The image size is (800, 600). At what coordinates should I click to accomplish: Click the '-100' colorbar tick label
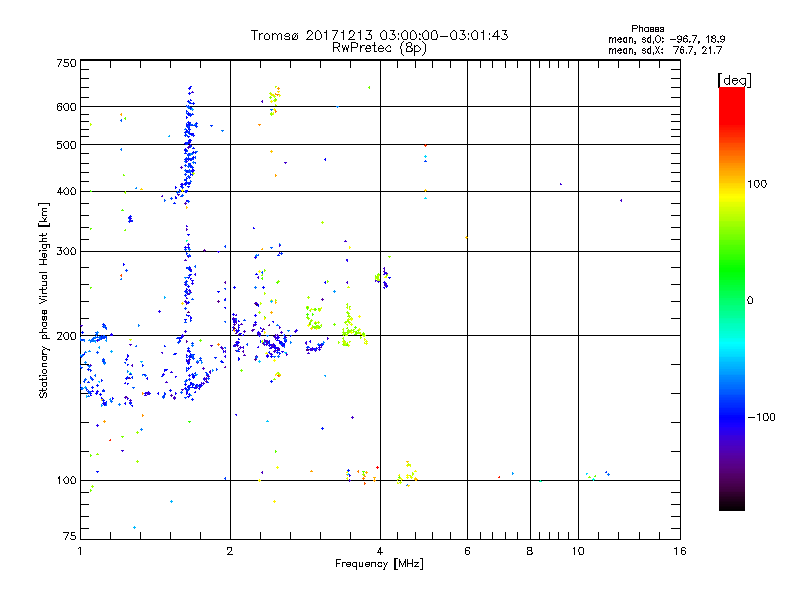pos(762,417)
